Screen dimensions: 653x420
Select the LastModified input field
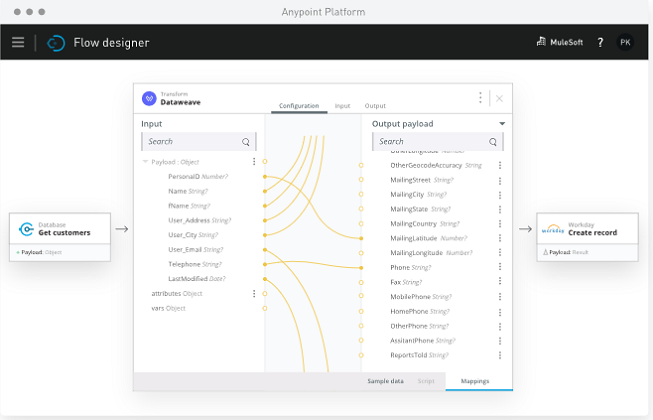coord(197,278)
